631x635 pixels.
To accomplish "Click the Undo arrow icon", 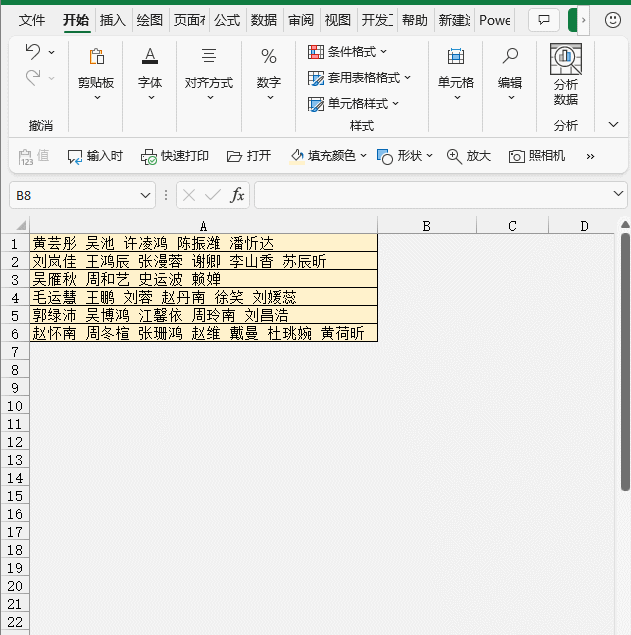I will [33, 52].
